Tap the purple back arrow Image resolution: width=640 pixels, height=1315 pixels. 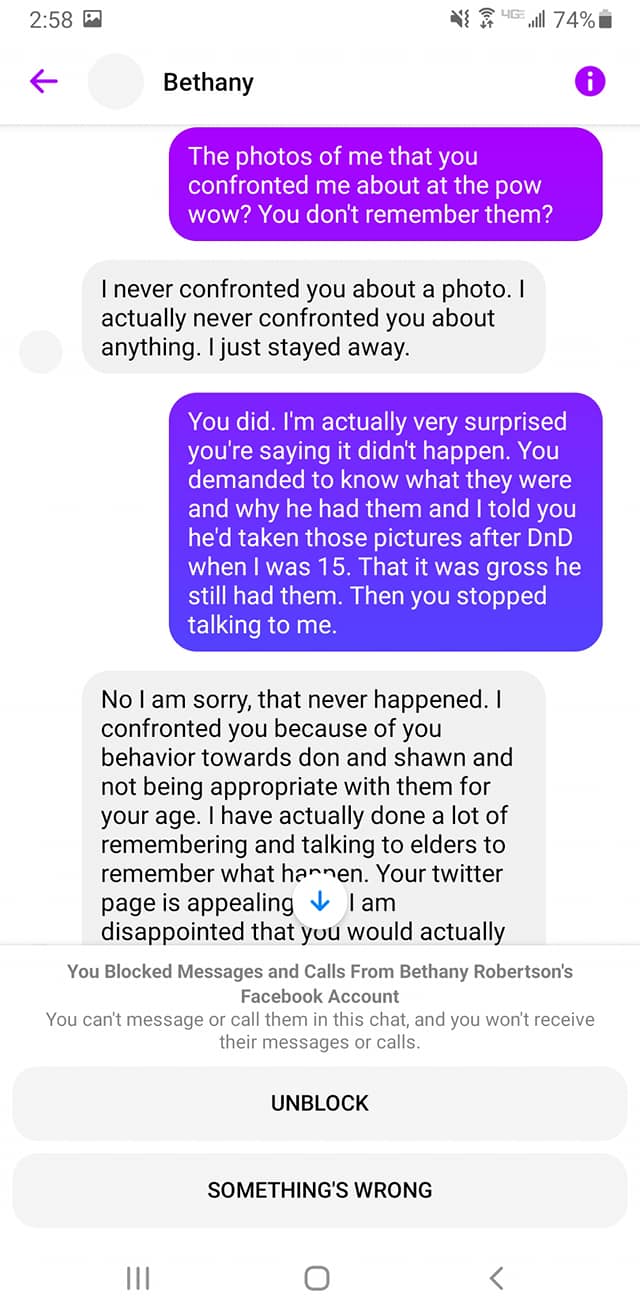[x=44, y=82]
